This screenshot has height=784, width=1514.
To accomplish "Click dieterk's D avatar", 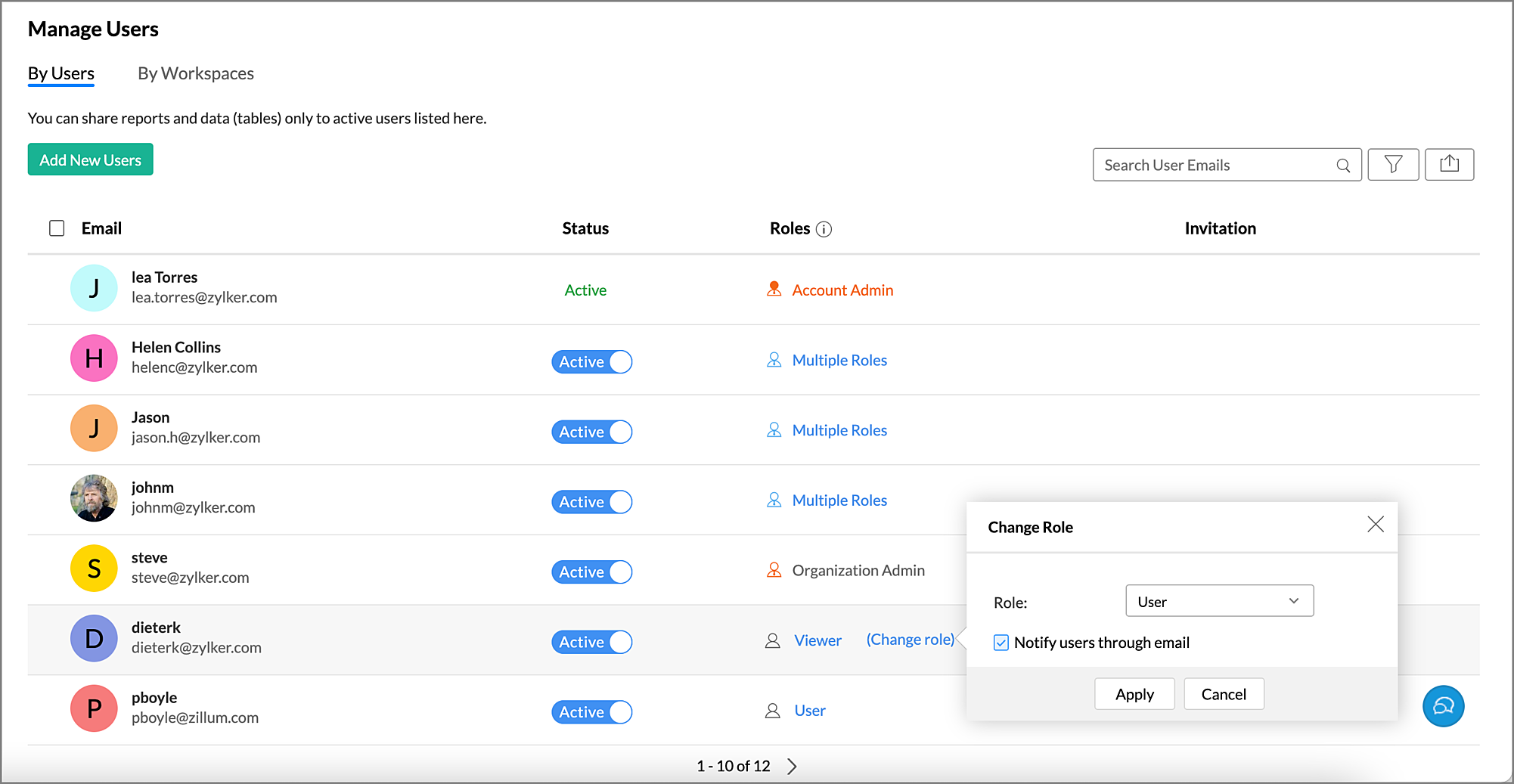I will [x=94, y=638].
